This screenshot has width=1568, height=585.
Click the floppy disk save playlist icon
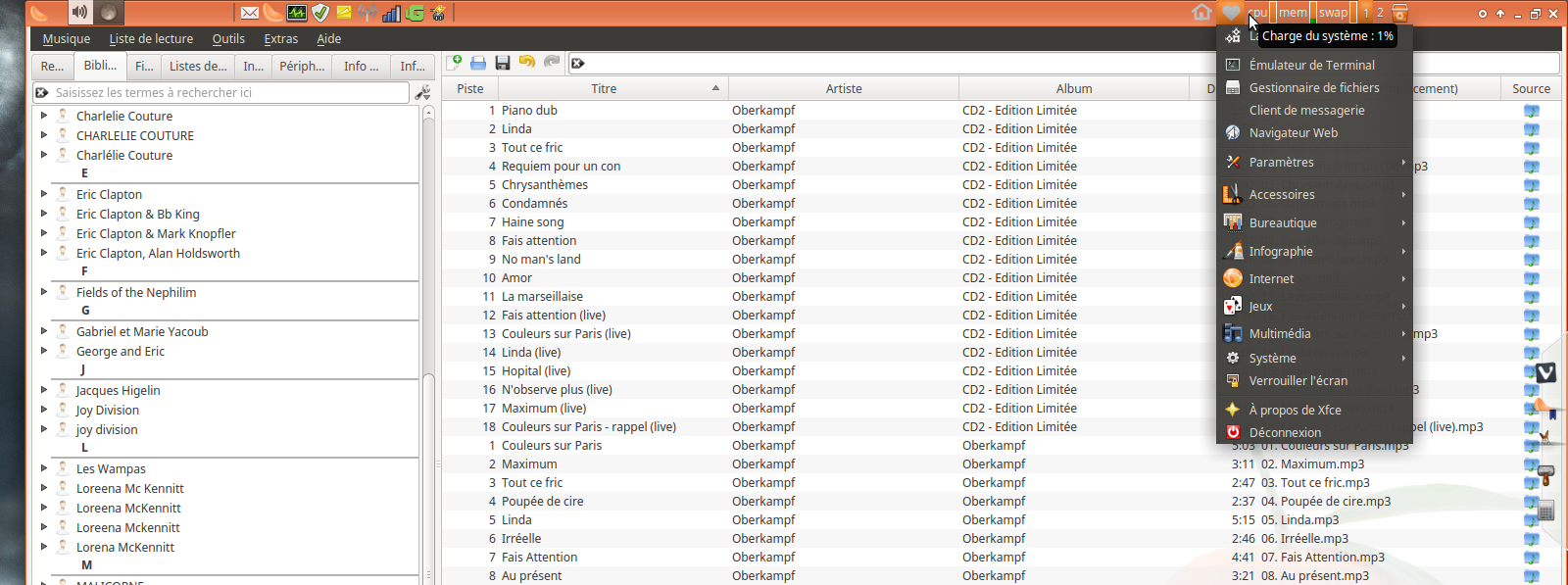[x=503, y=63]
